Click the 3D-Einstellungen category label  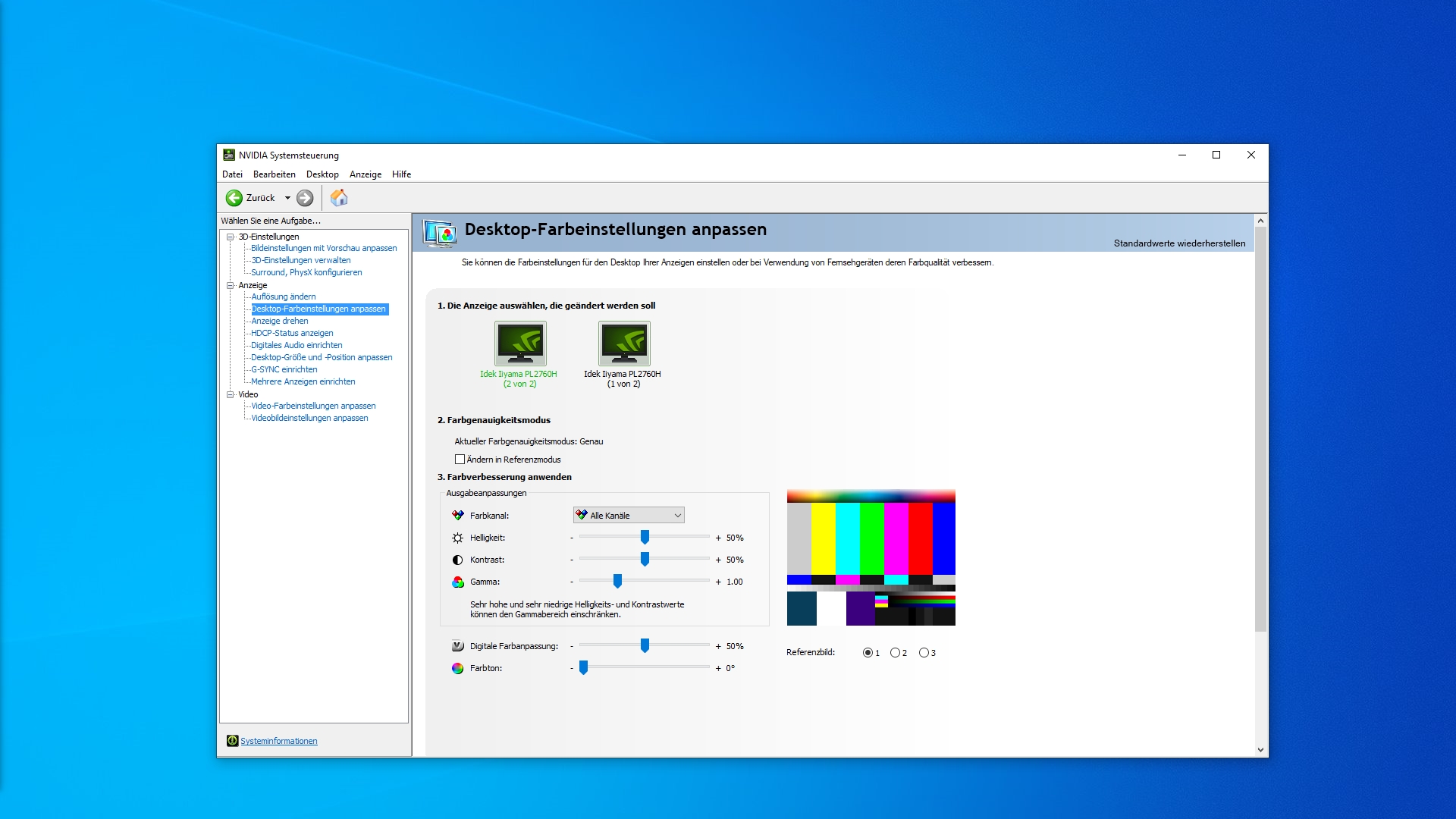[x=268, y=237]
